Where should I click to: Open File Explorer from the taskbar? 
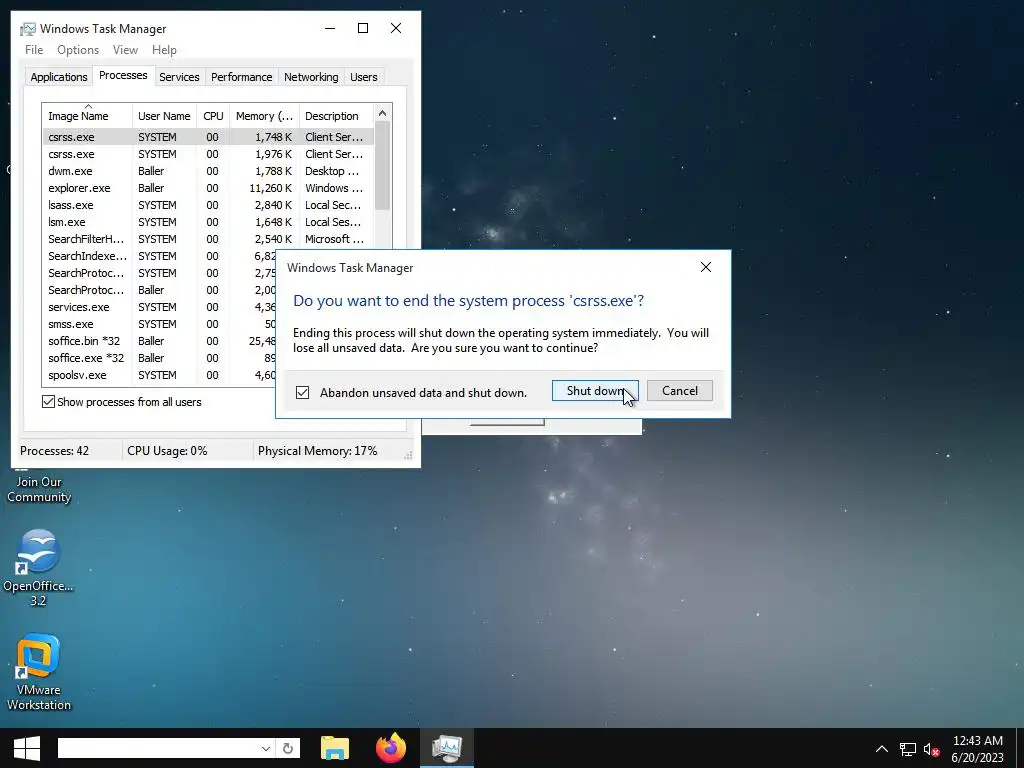point(335,748)
